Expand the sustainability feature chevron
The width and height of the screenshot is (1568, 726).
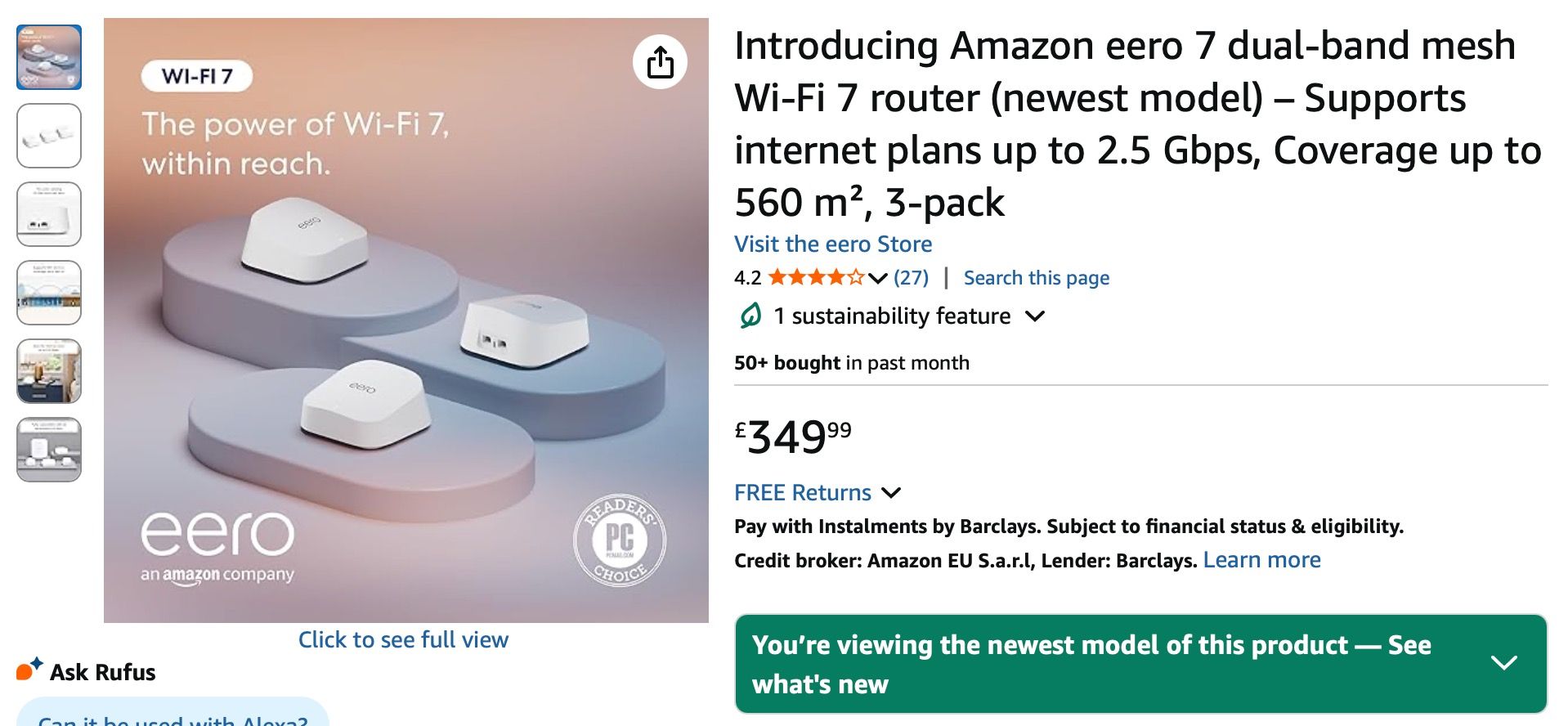[1035, 316]
